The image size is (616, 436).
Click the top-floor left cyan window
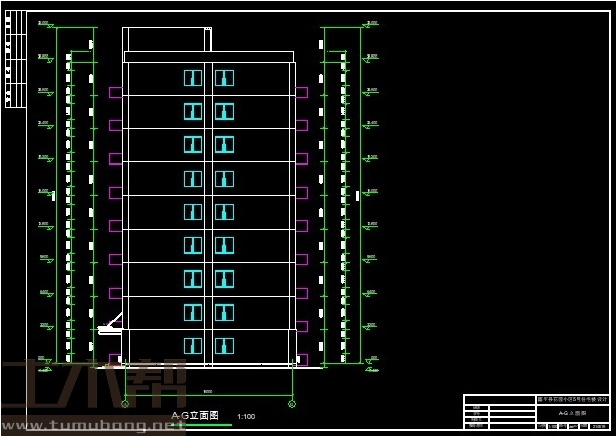[x=193, y=78]
